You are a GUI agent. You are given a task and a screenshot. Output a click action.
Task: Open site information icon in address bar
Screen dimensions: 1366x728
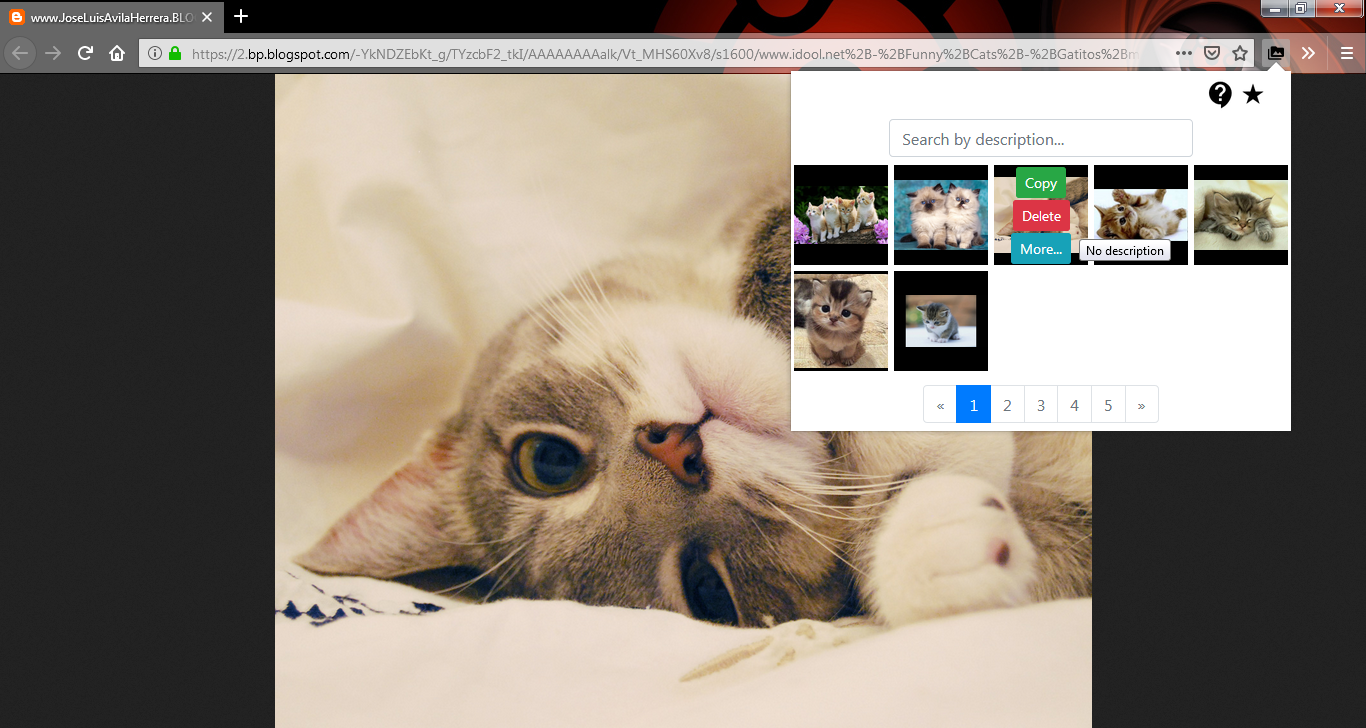[155, 53]
